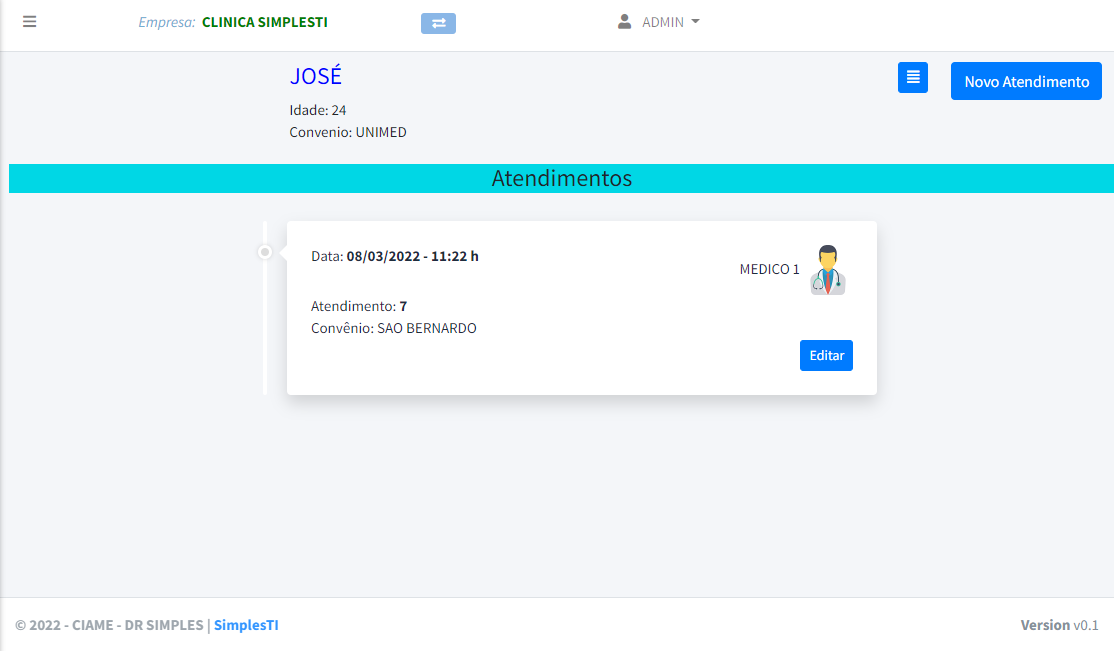Click the switch company arrows button
The height and width of the screenshot is (651, 1114).
coord(438,23)
